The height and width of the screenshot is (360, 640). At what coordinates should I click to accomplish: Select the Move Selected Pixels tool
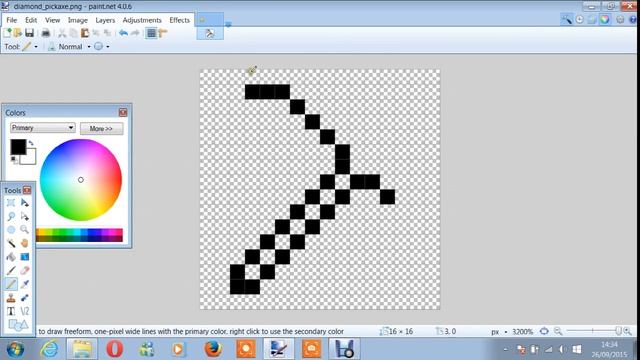coord(25,203)
